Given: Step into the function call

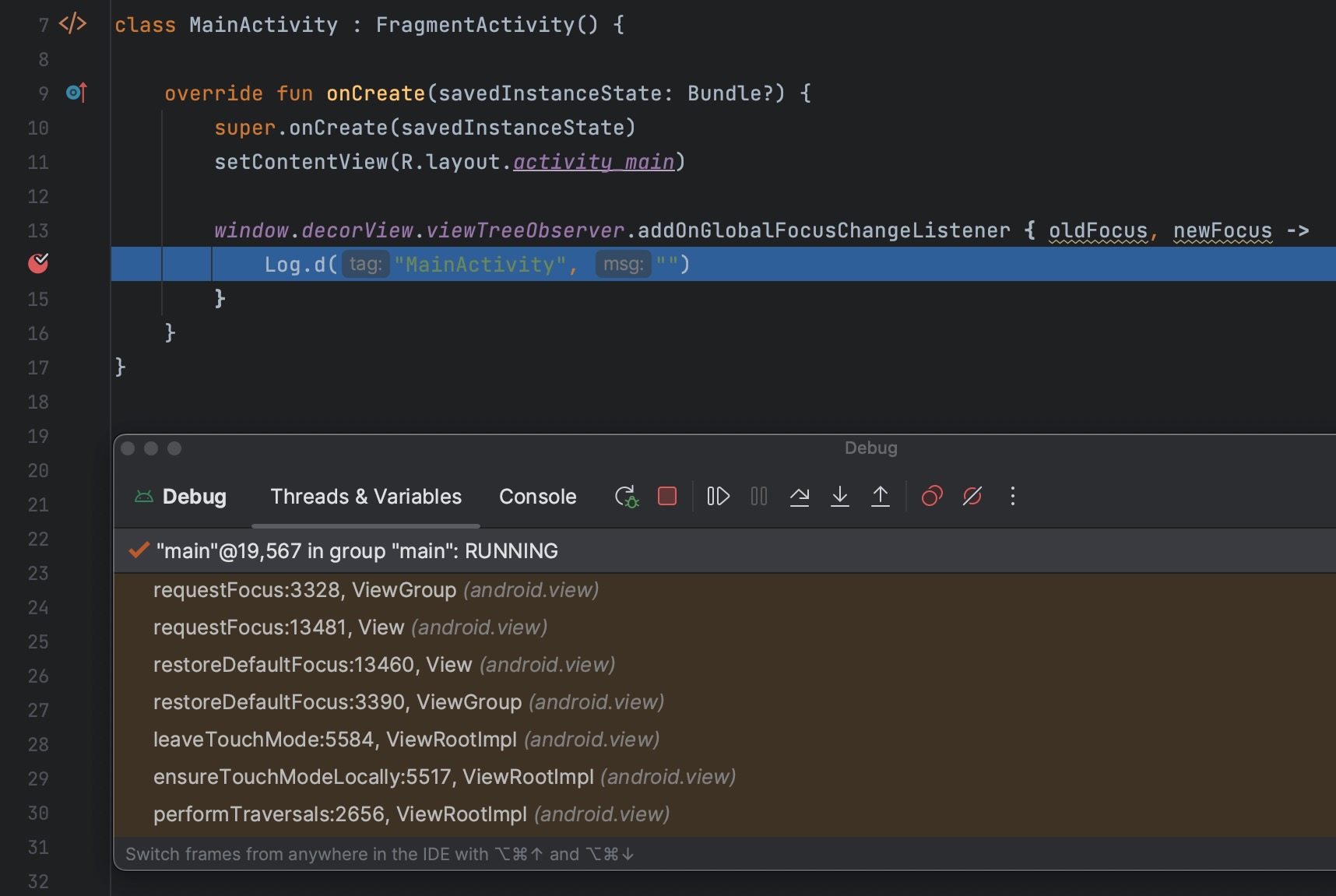Looking at the screenshot, I should click(840, 497).
